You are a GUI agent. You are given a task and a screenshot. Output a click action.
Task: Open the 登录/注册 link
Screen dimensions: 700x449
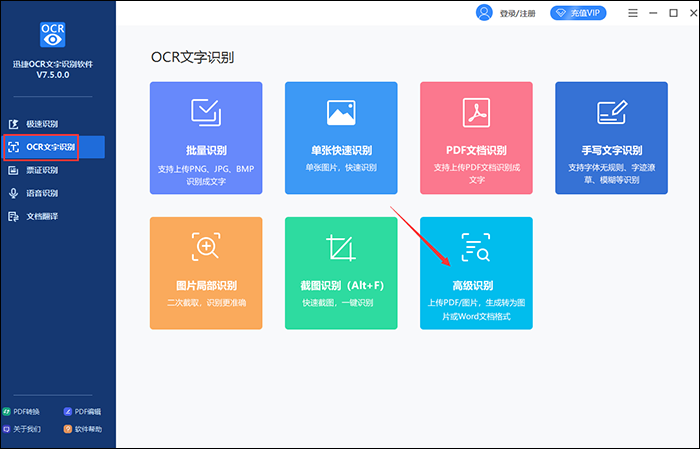517,13
